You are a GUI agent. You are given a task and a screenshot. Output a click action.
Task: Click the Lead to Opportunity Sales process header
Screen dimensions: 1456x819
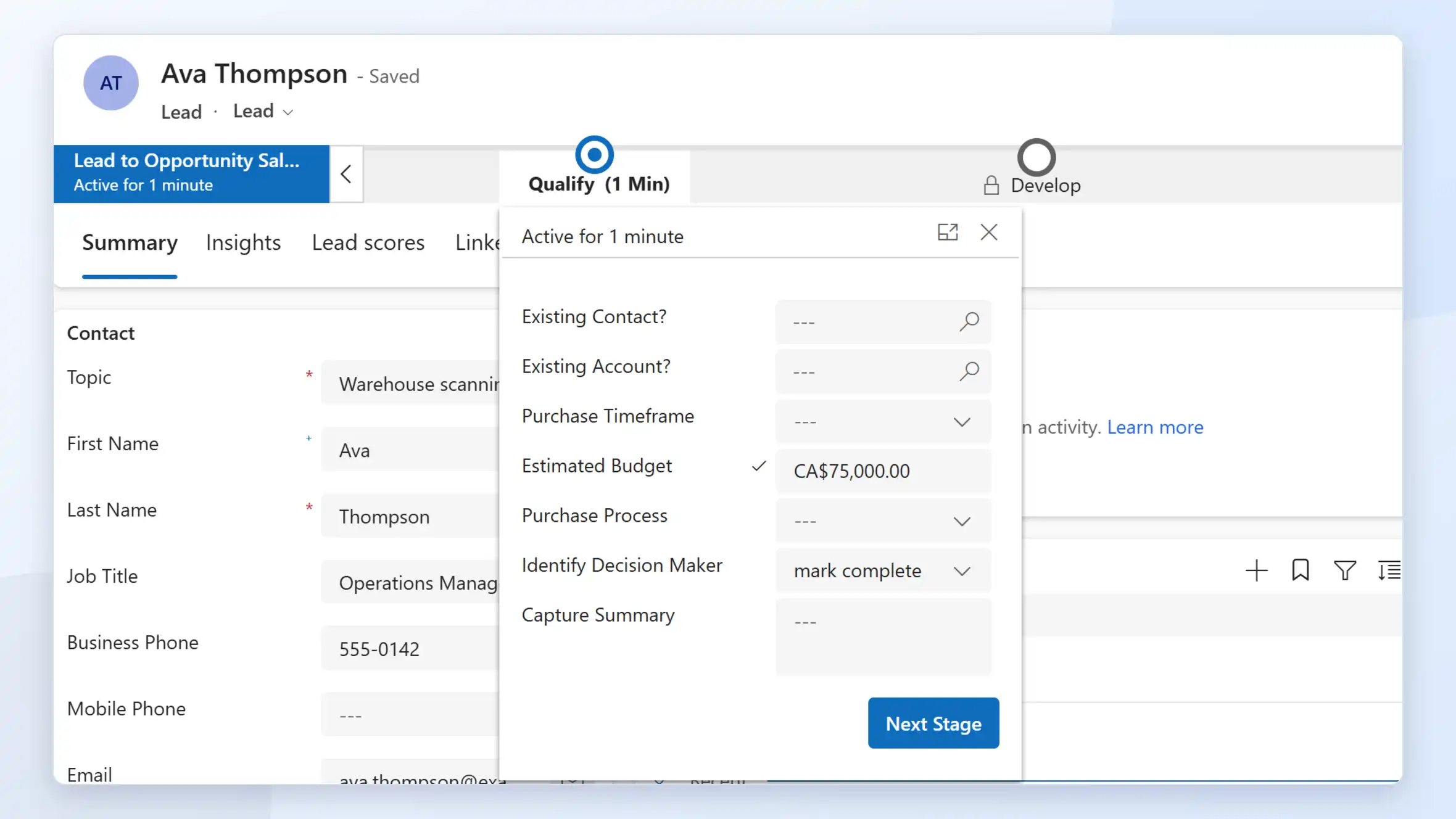coord(191,173)
